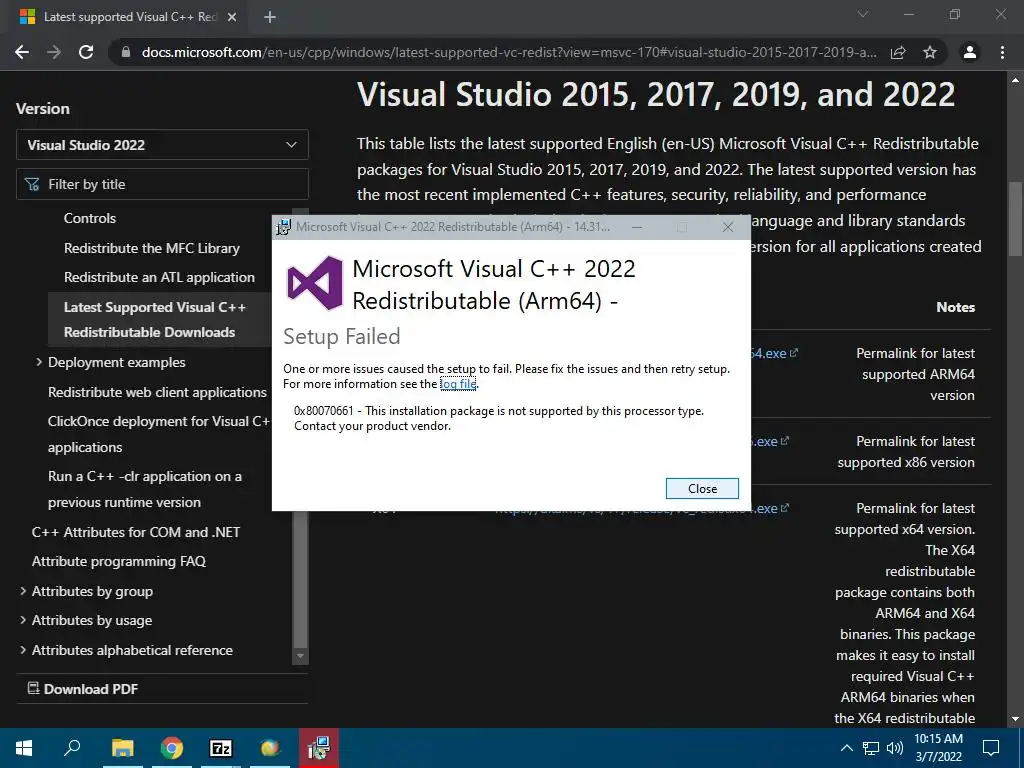Expand Deployment examples node

39,362
